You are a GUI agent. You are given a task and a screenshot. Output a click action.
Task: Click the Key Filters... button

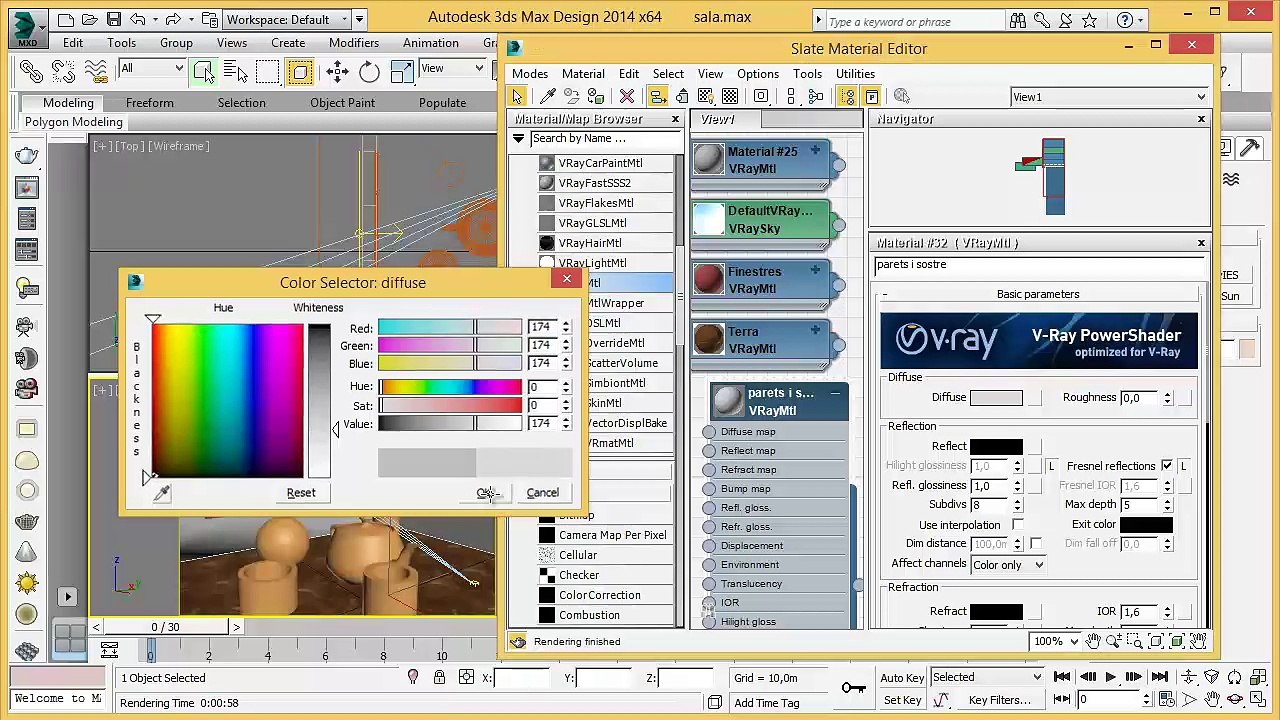click(x=1000, y=701)
